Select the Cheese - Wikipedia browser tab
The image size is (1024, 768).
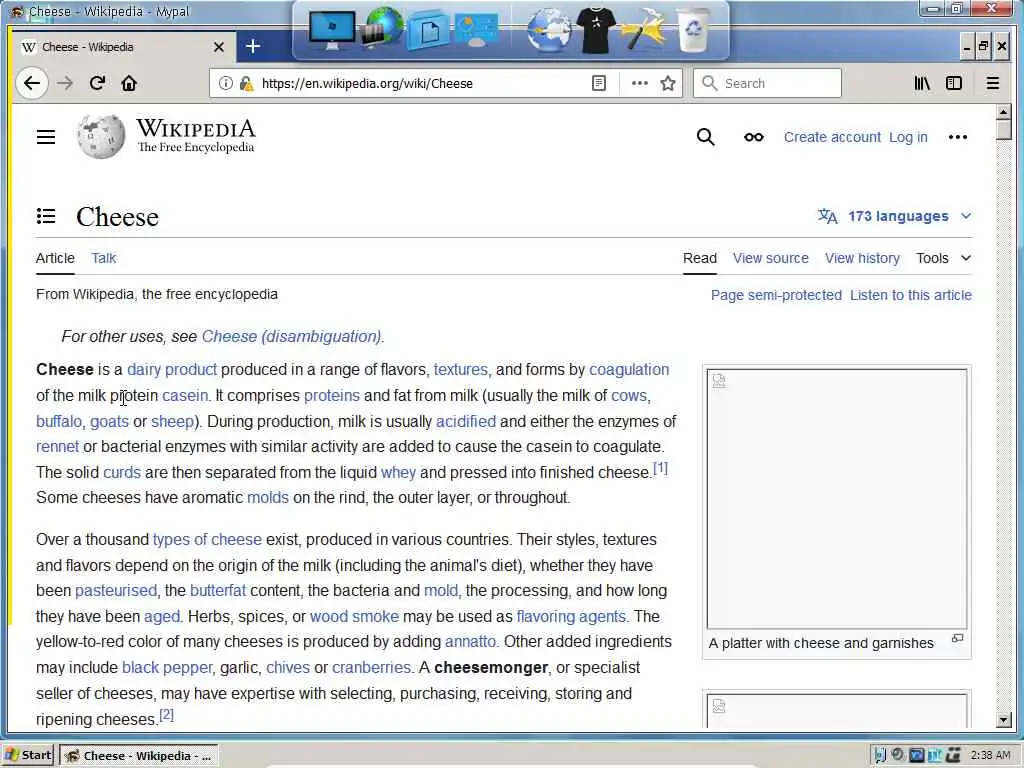click(123, 47)
